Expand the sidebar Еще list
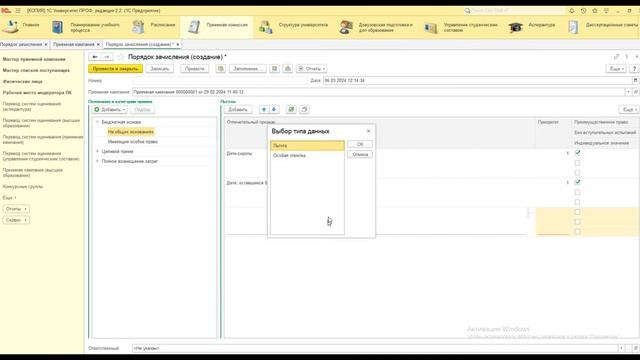Screen dimensions: 640x360 tap(10, 198)
